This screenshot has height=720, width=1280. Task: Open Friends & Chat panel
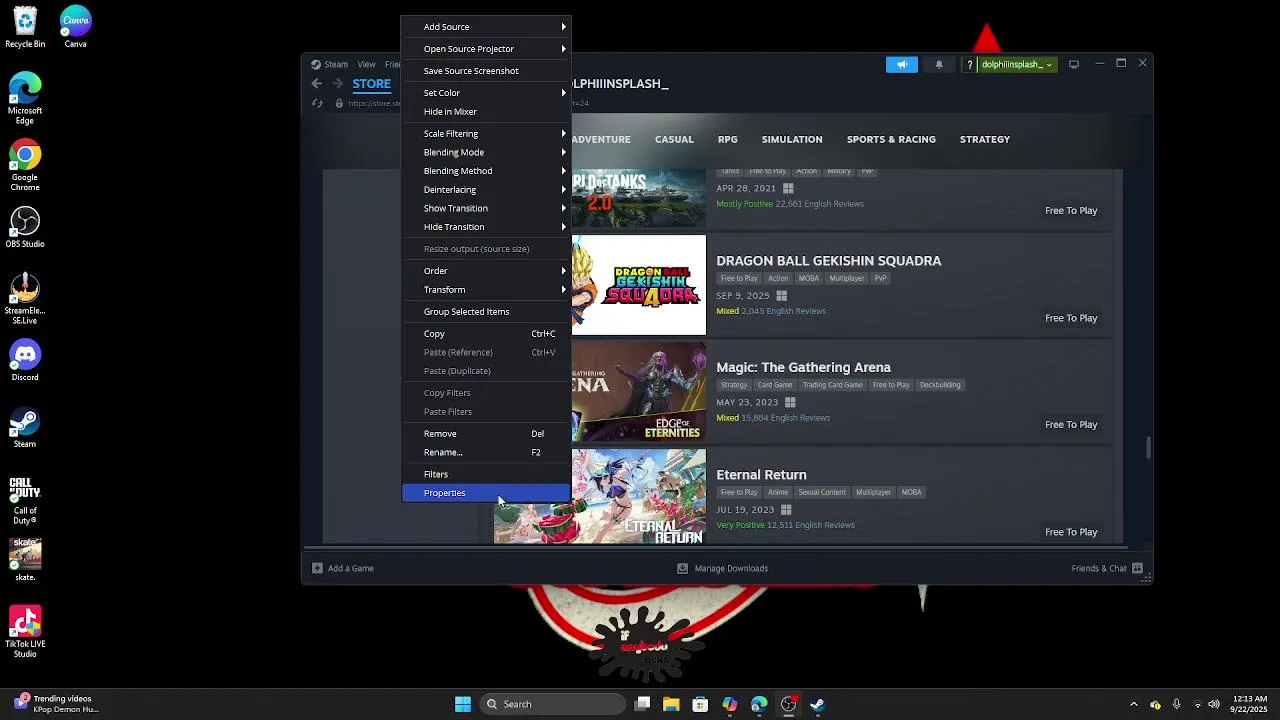1108,568
